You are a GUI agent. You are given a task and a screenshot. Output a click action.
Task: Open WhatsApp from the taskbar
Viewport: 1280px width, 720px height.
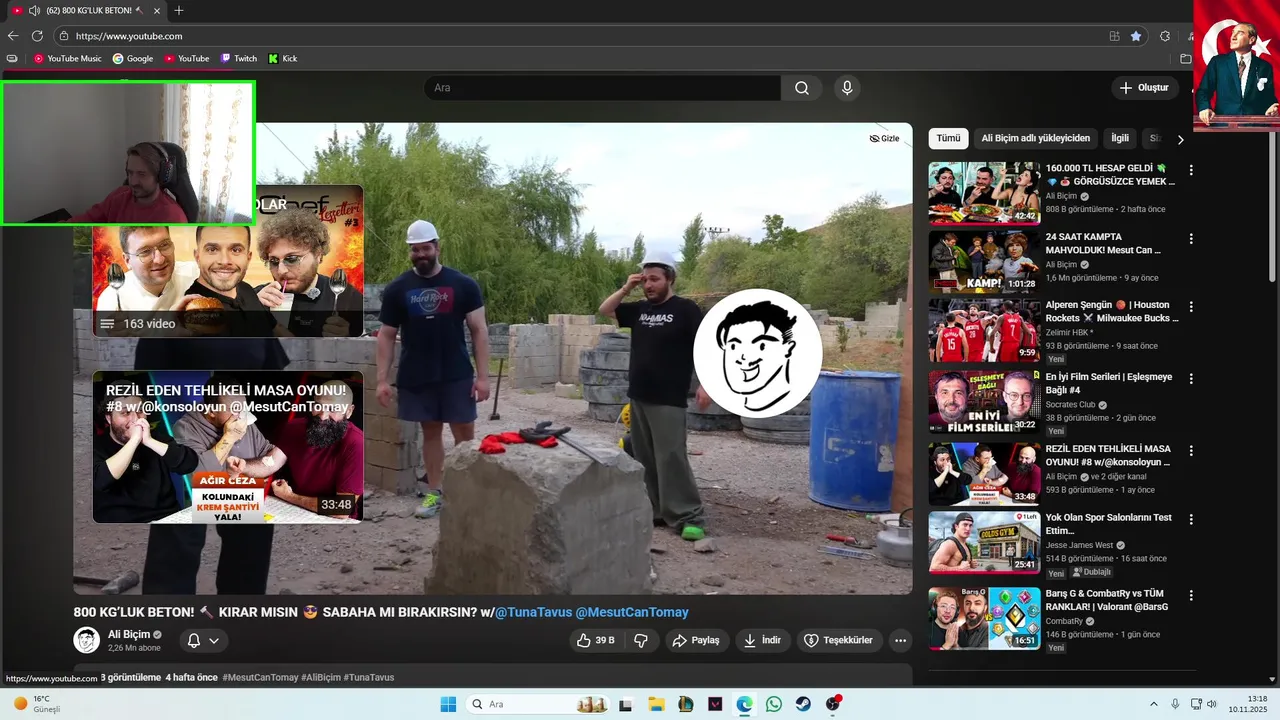pos(774,704)
